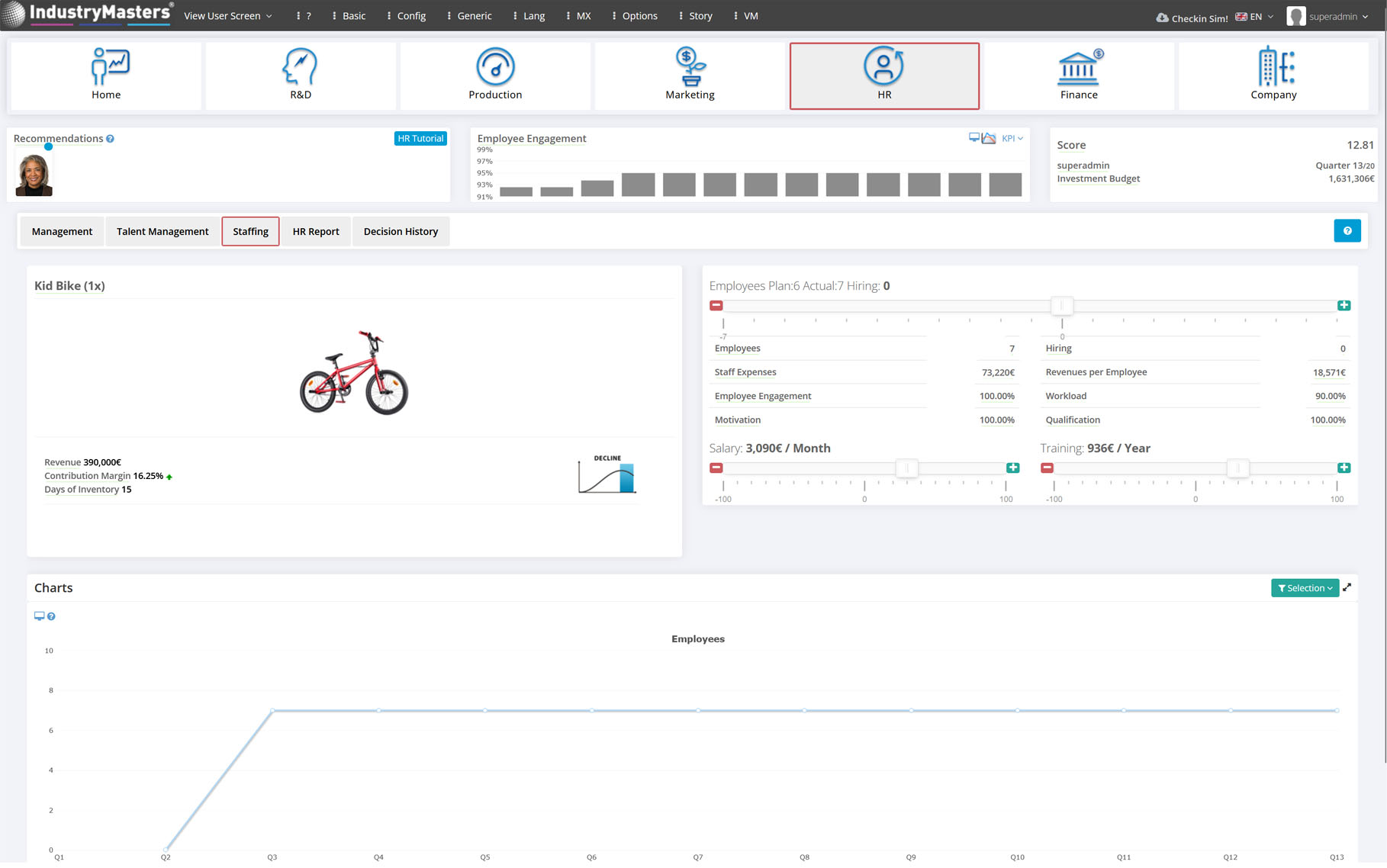This screenshot has height=868, width=1387.
Task: Click the Recommendations help question icon
Action: pyautogui.click(x=111, y=139)
